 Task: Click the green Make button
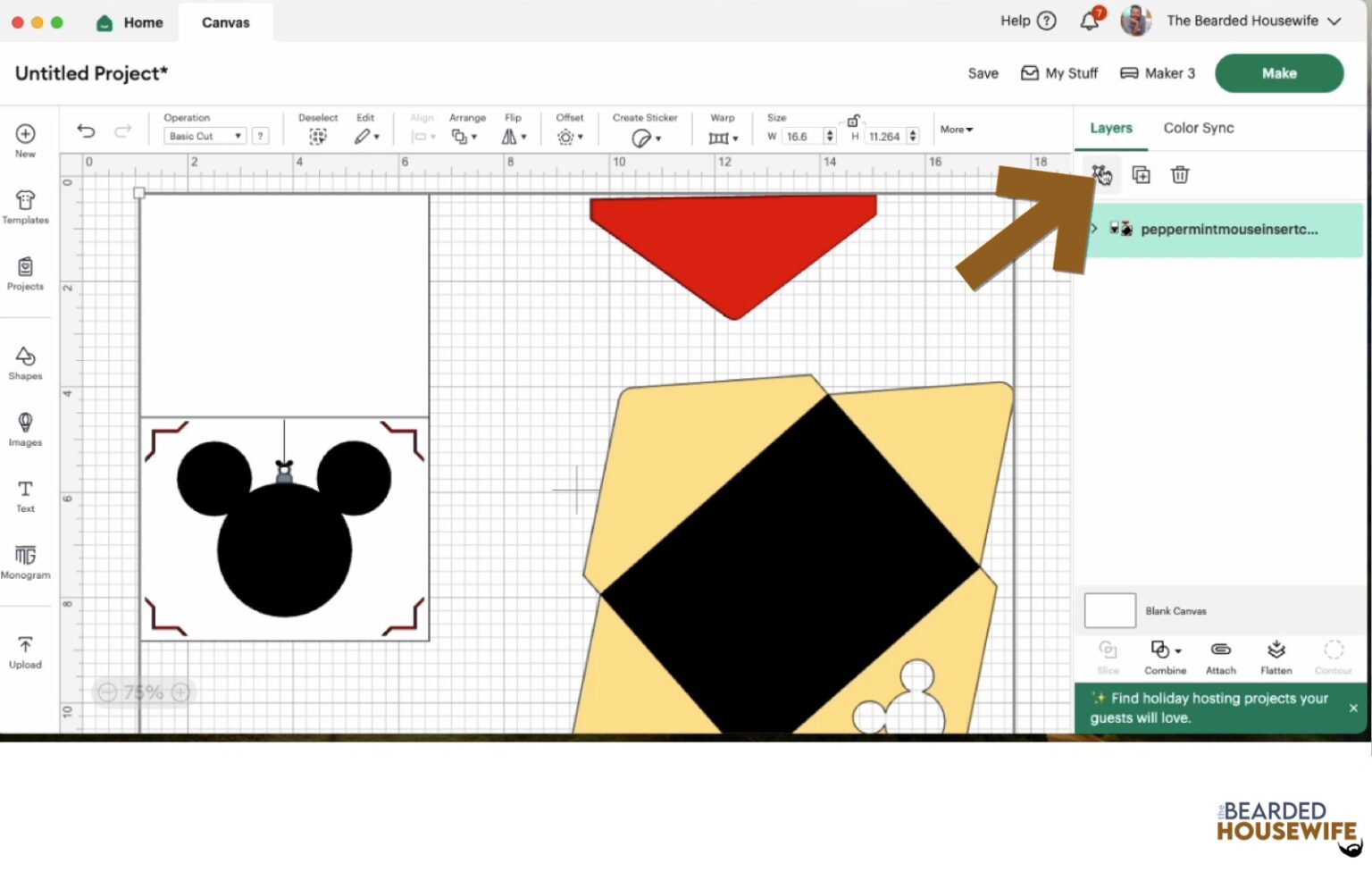pyautogui.click(x=1279, y=73)
